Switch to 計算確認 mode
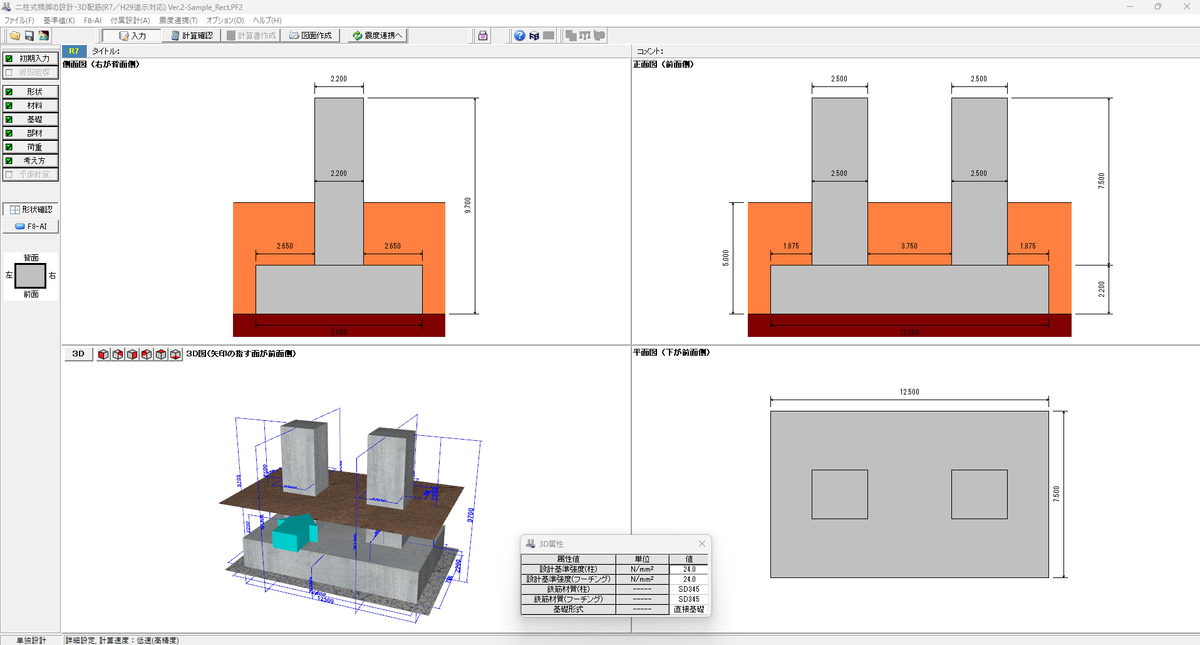Screen dimensions: 1200x645 click(190, 36)
